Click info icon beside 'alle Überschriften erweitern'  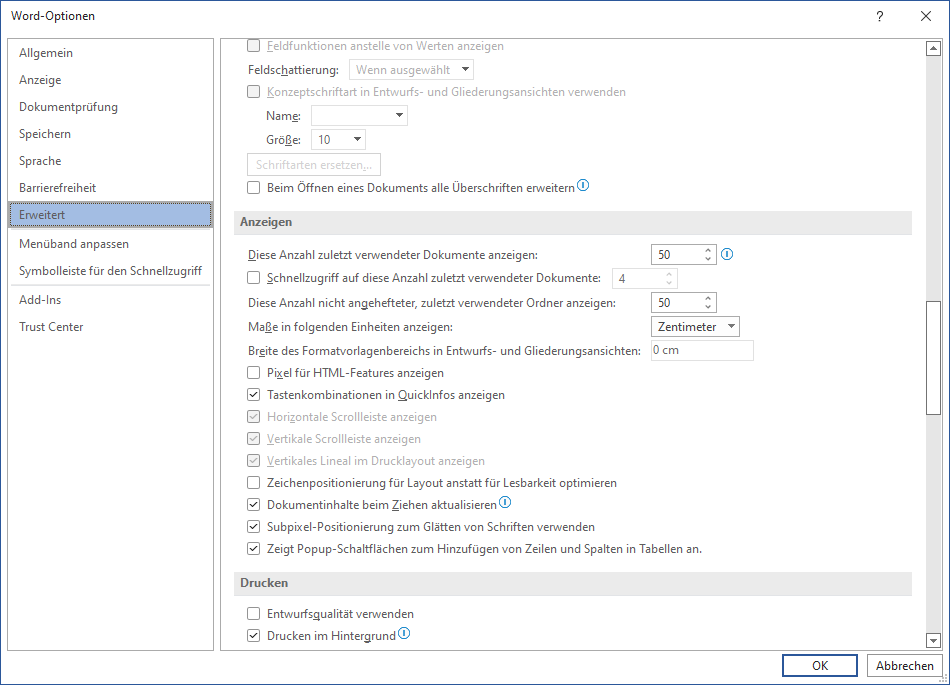[584, 186]
